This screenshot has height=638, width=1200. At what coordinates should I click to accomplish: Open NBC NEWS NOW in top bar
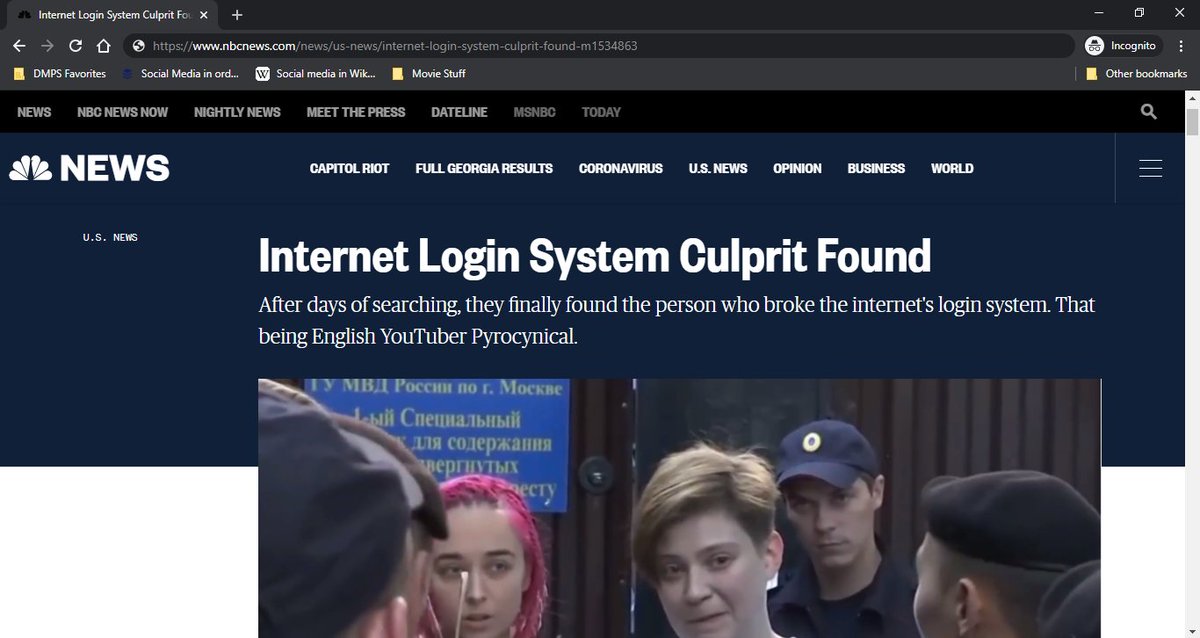click(x=122, y=112)
